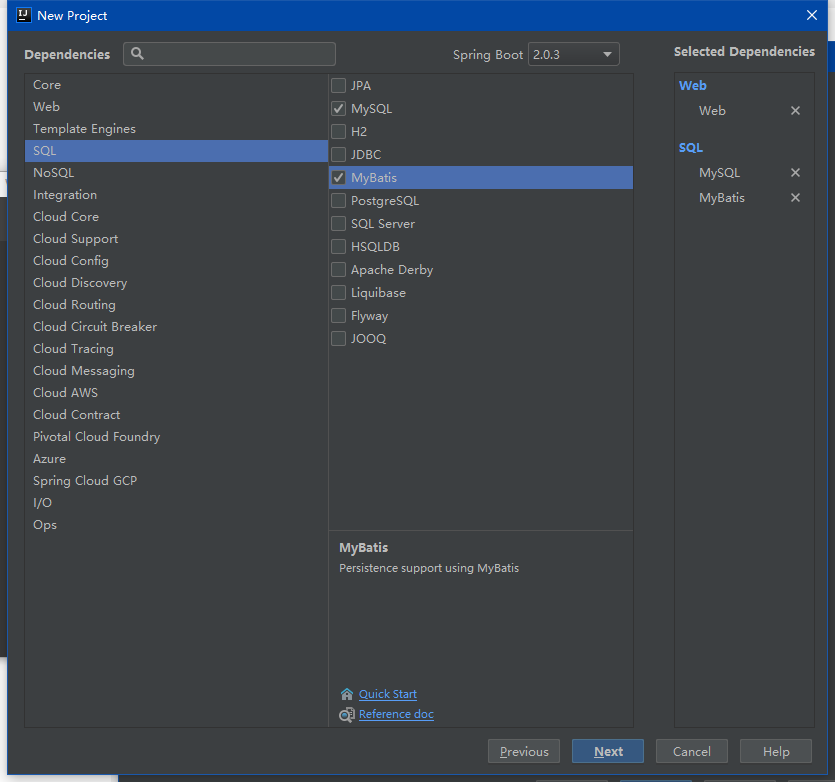
Task: Select the I/O category
Action: [176, 502]
